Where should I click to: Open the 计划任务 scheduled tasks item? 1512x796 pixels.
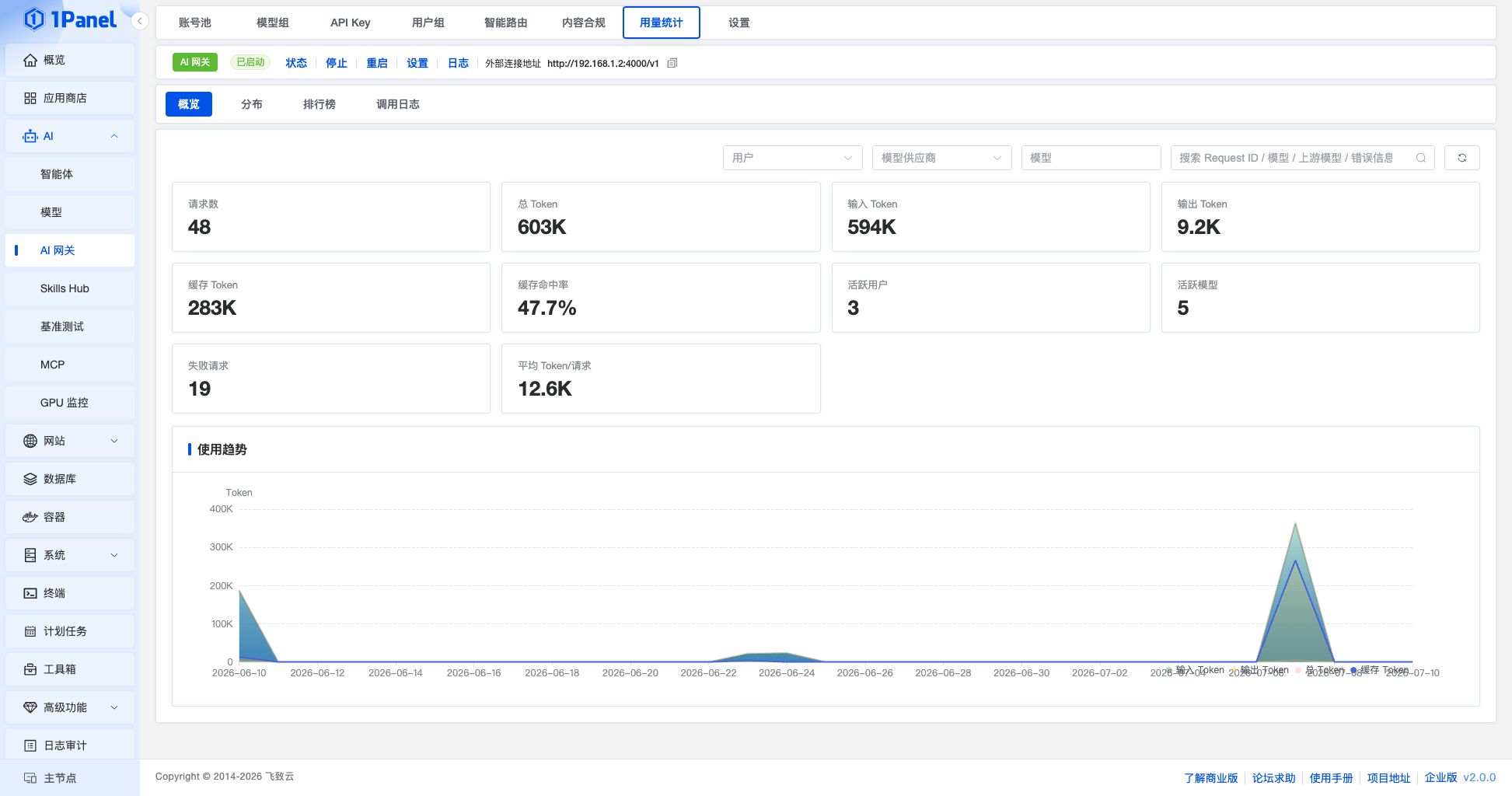[x=70, y=631]
